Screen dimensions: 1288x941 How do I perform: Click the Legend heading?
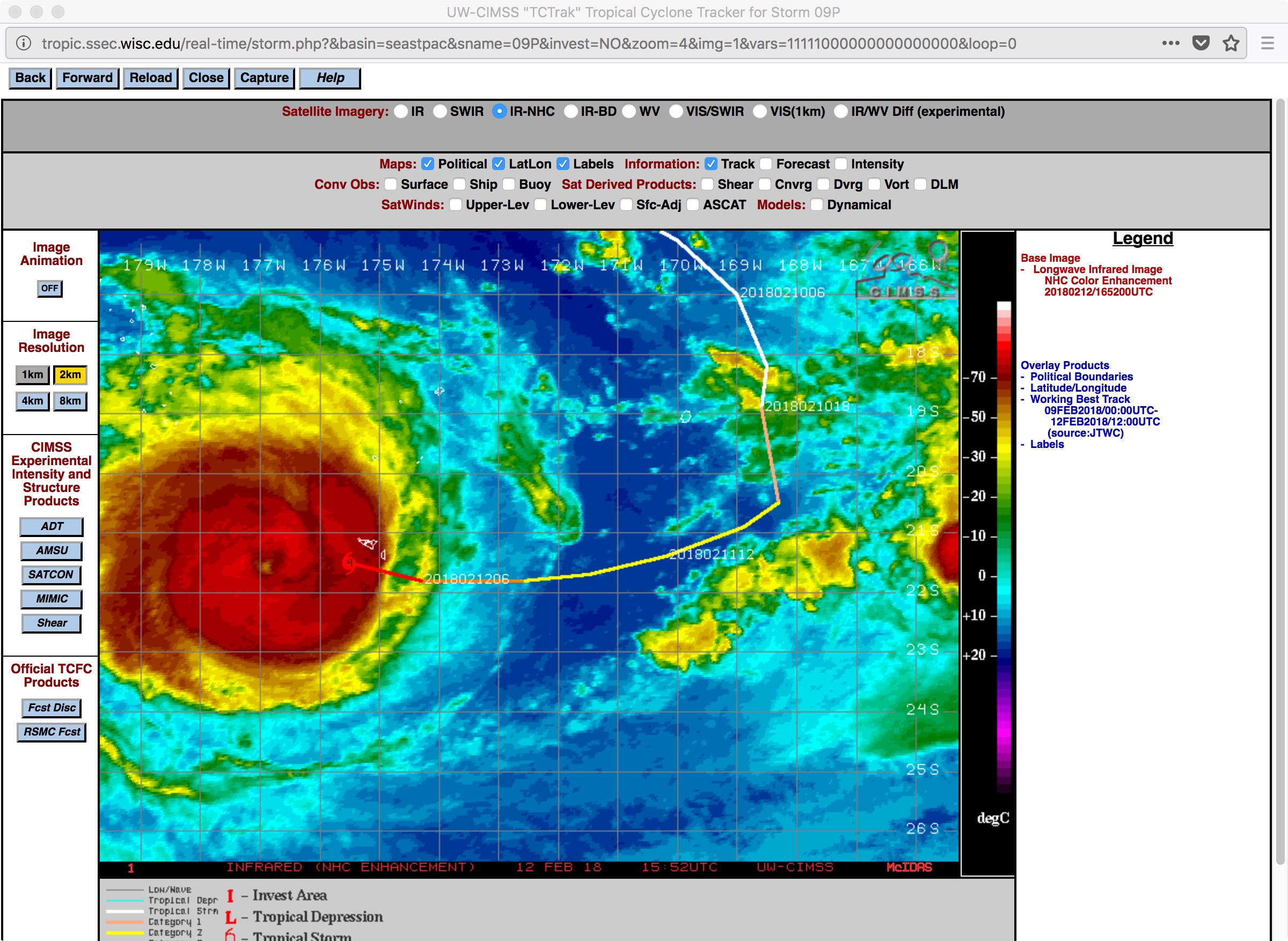1143,239
